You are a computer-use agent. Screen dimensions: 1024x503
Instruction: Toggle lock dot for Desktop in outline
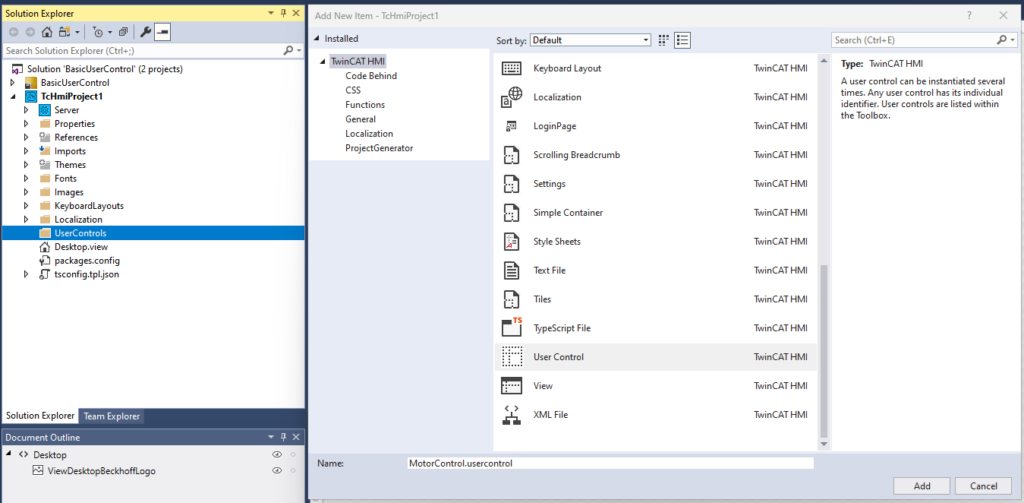[293, 455]
